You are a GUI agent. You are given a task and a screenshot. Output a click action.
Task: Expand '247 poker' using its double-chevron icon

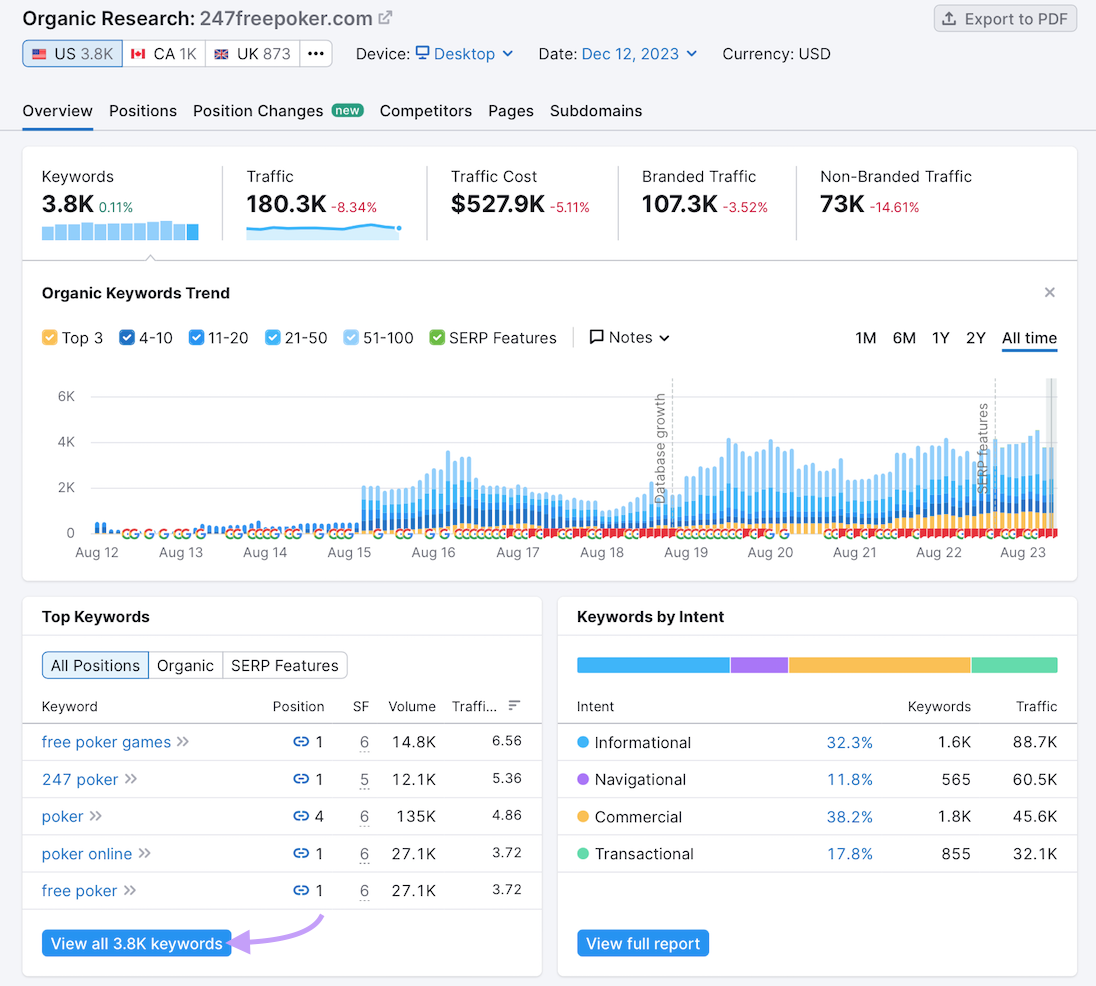130,779
